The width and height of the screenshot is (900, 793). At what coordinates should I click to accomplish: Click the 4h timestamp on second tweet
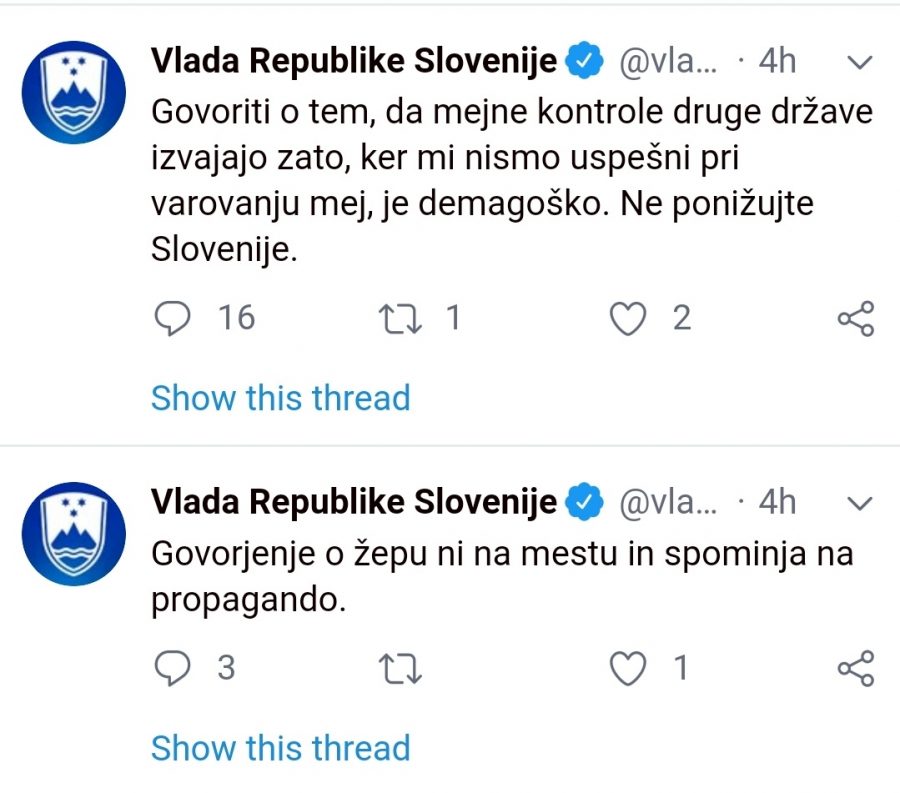tap(777, 502)
